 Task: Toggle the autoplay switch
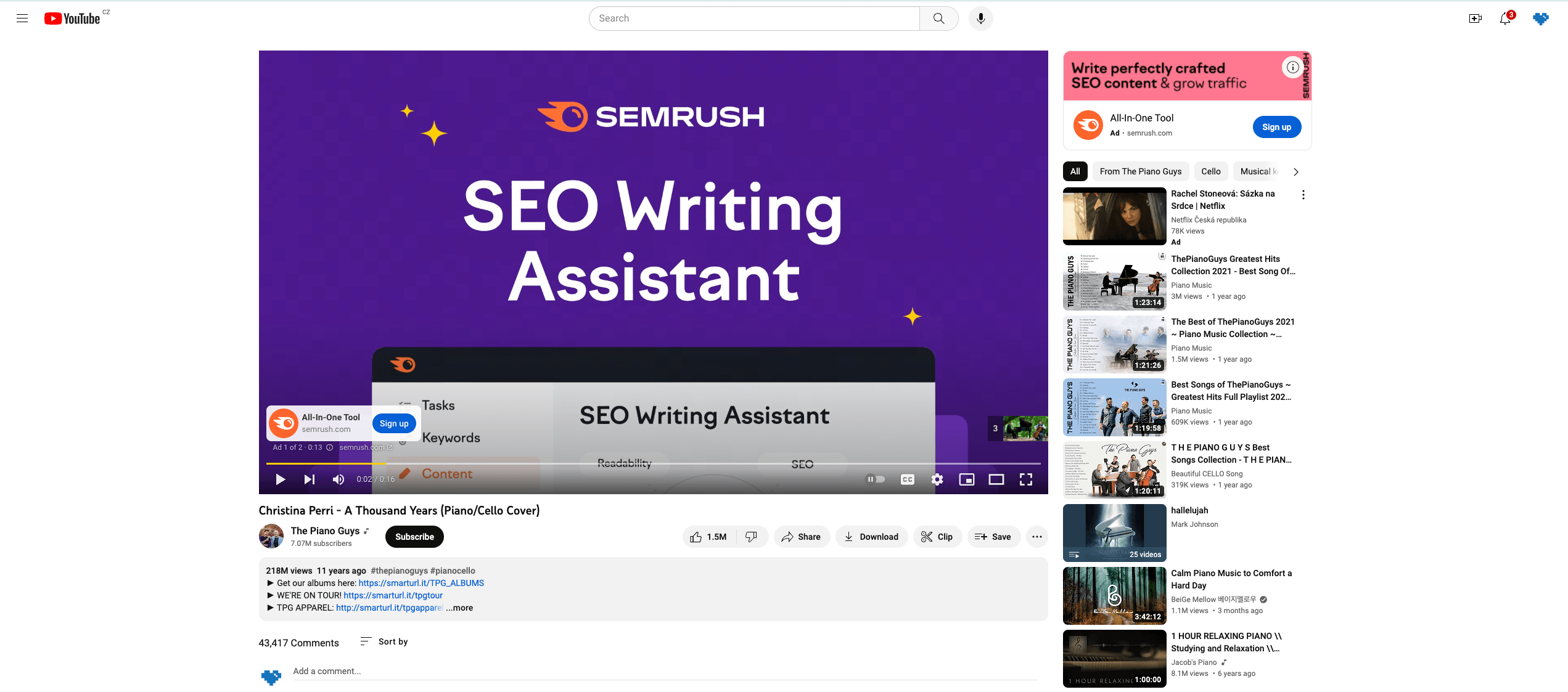tap(876, 479)
